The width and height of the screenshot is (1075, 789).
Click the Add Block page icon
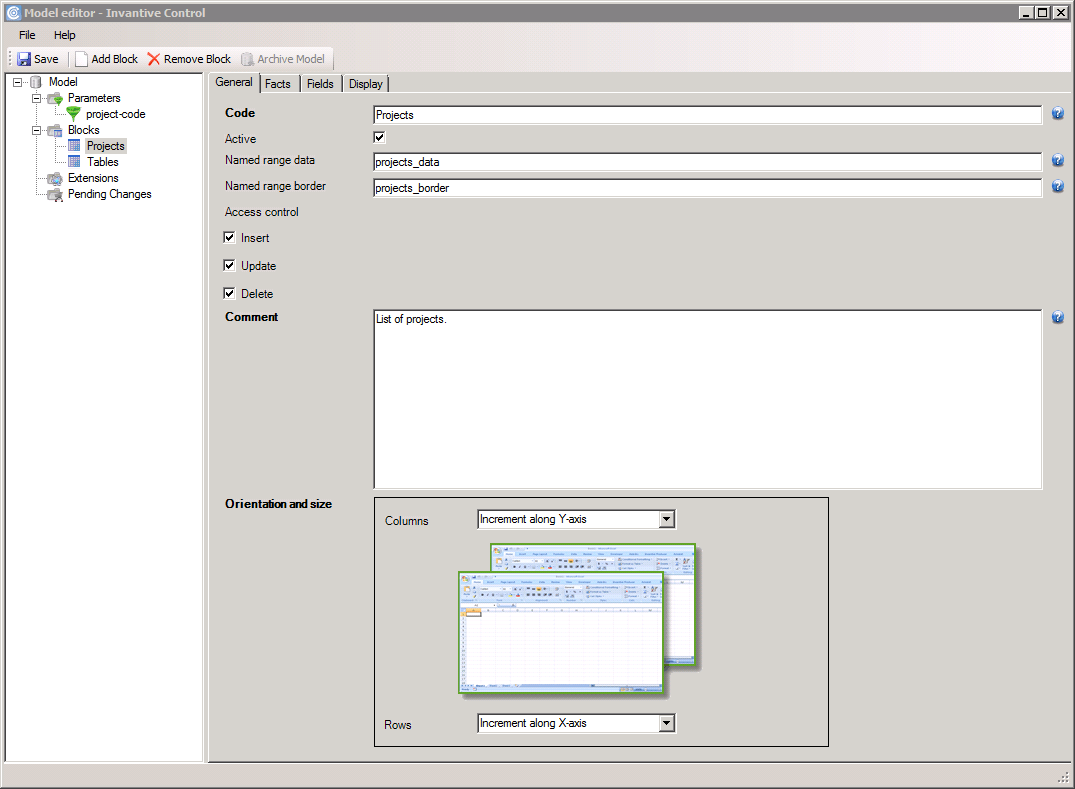point(82,59)
